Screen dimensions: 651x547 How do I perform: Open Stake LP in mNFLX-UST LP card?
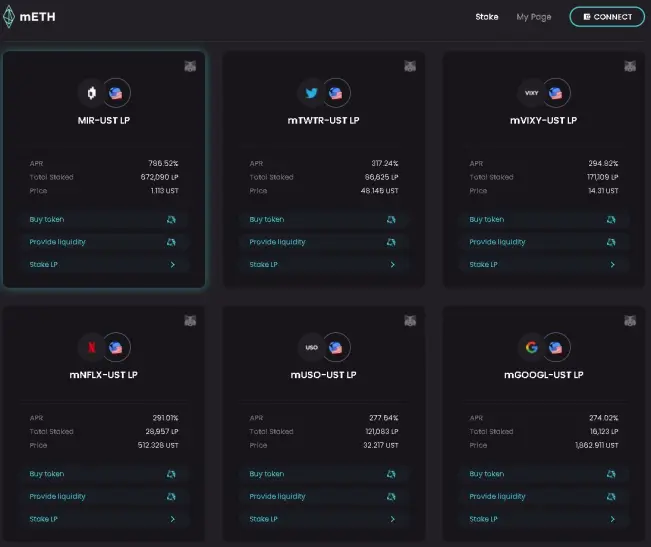pos(104,519)
